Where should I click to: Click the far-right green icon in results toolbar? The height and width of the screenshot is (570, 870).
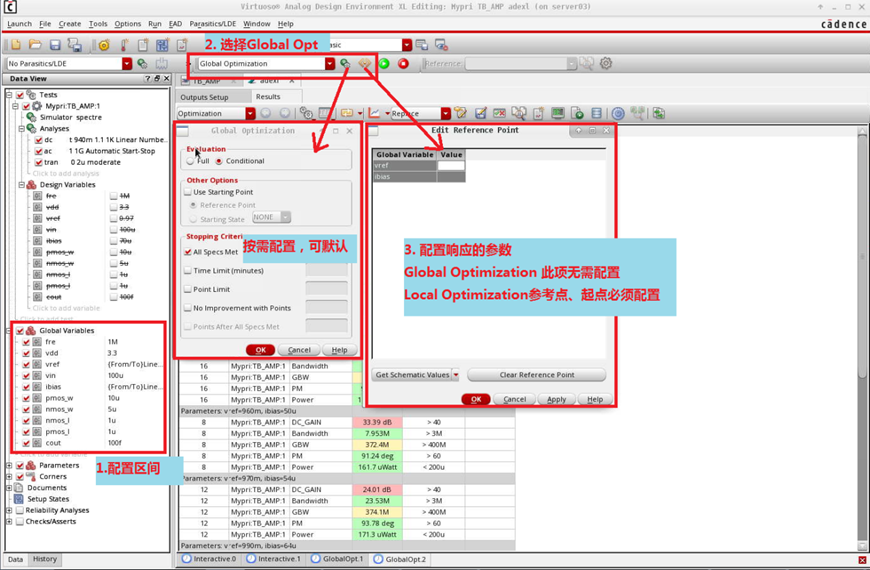click(659, 113)
